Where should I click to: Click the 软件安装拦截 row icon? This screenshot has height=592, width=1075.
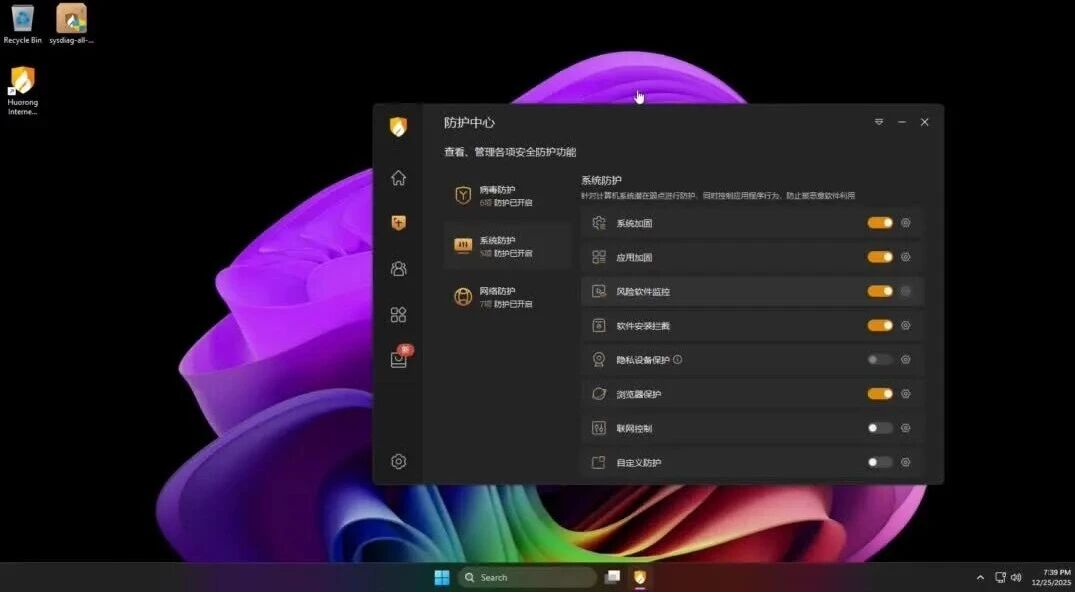point(599,326)
